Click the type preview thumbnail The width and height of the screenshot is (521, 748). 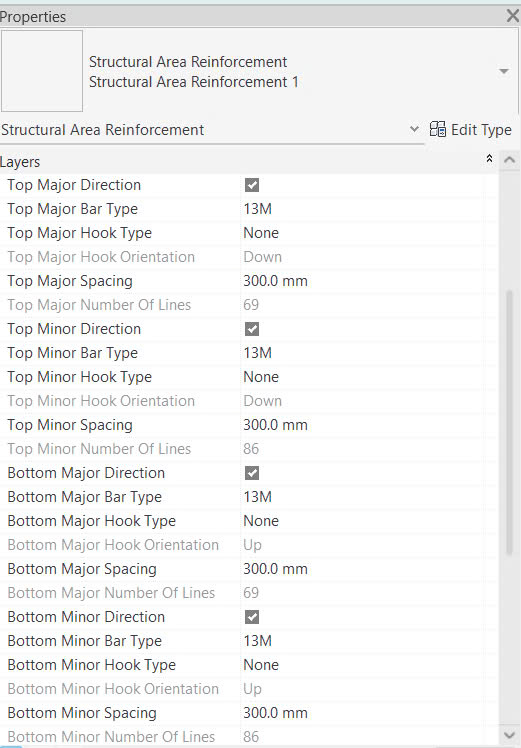(42, 71)
